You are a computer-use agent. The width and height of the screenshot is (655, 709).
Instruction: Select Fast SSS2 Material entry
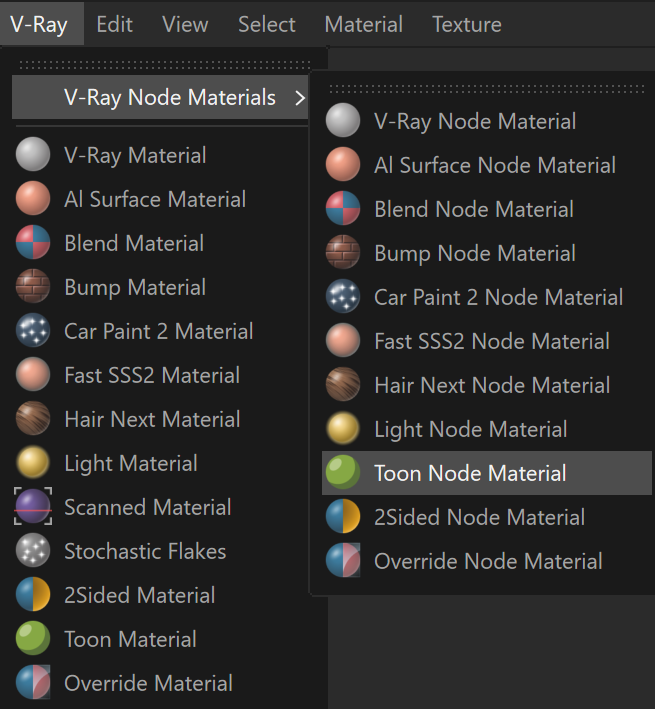pos(160,374)
